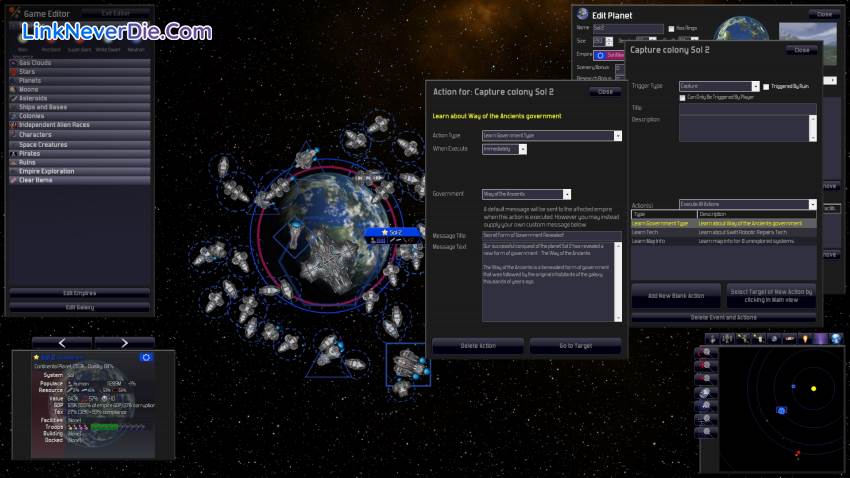Open the Characters editor category
The height and width of the screenshot is (478, 850).
pyautogui.click(x=80, y=134)
